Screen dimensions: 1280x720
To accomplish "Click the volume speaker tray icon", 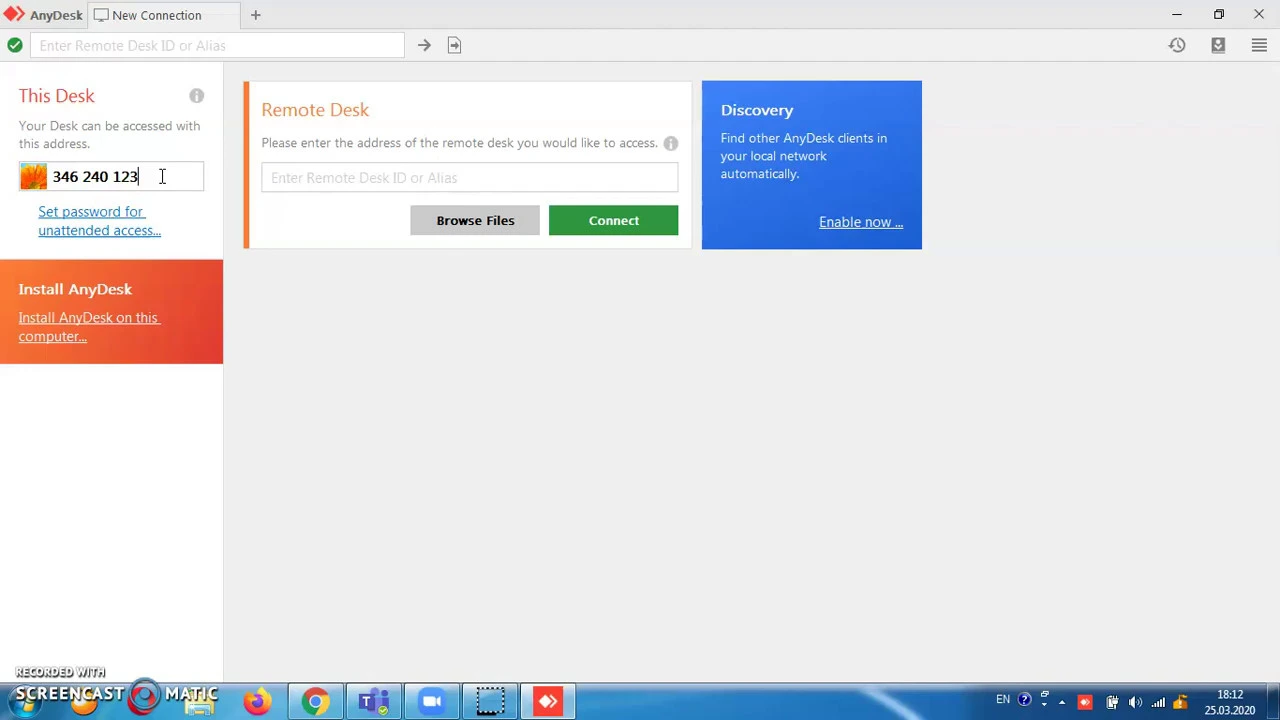I will 1135,702.
